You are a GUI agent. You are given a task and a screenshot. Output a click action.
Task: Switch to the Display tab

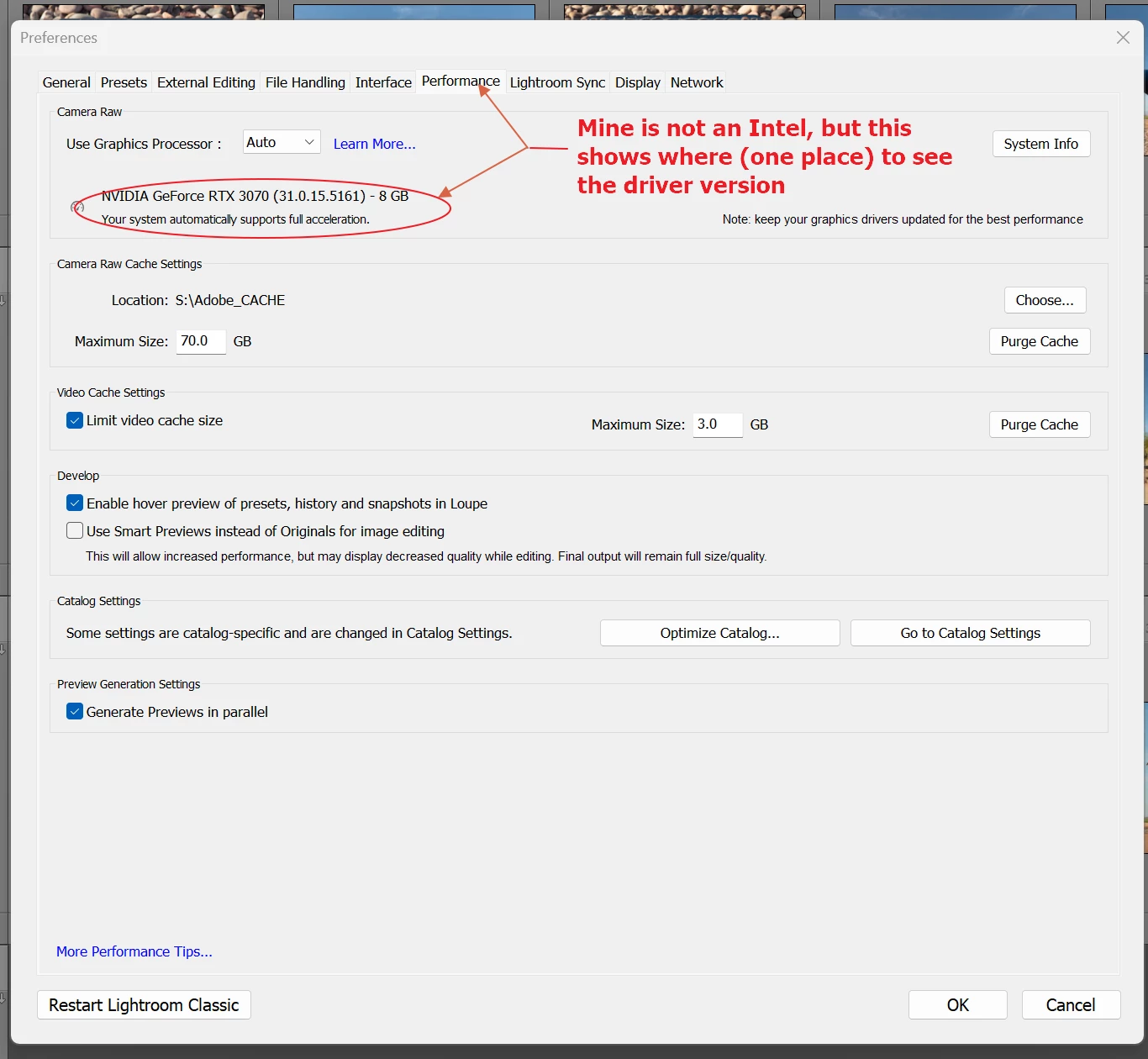click(638, 82)
